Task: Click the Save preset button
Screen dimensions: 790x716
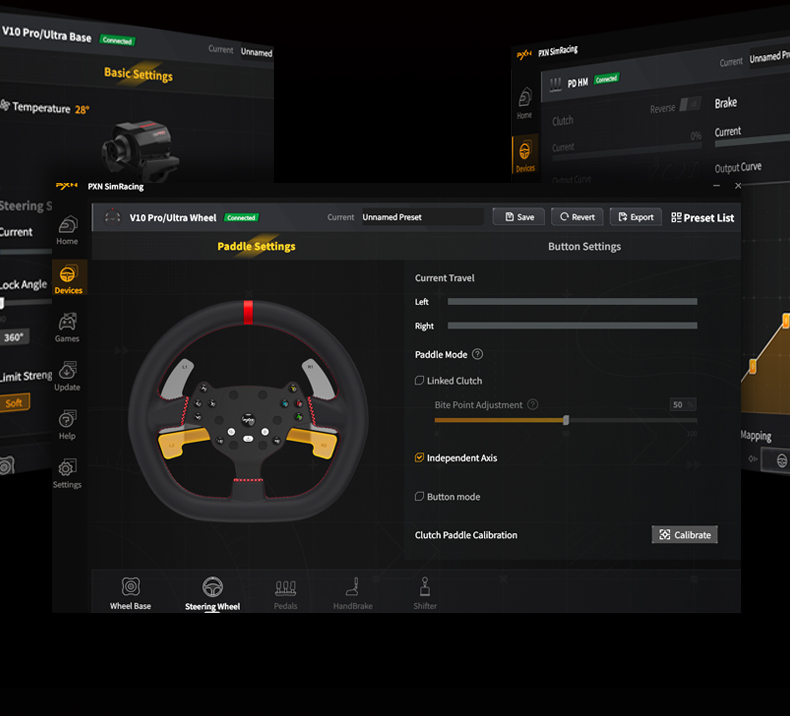Action: pyautogui.click(x=518, y=217)
